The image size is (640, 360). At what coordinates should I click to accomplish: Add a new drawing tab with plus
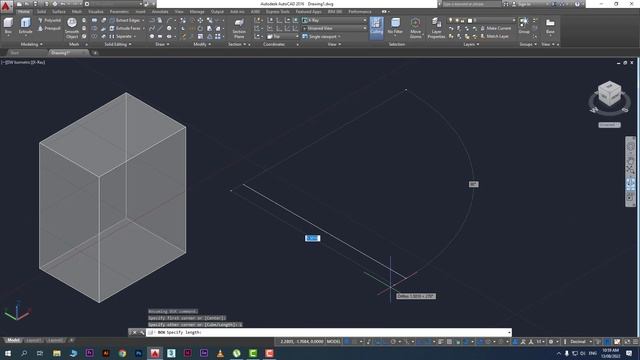(95, 53)
